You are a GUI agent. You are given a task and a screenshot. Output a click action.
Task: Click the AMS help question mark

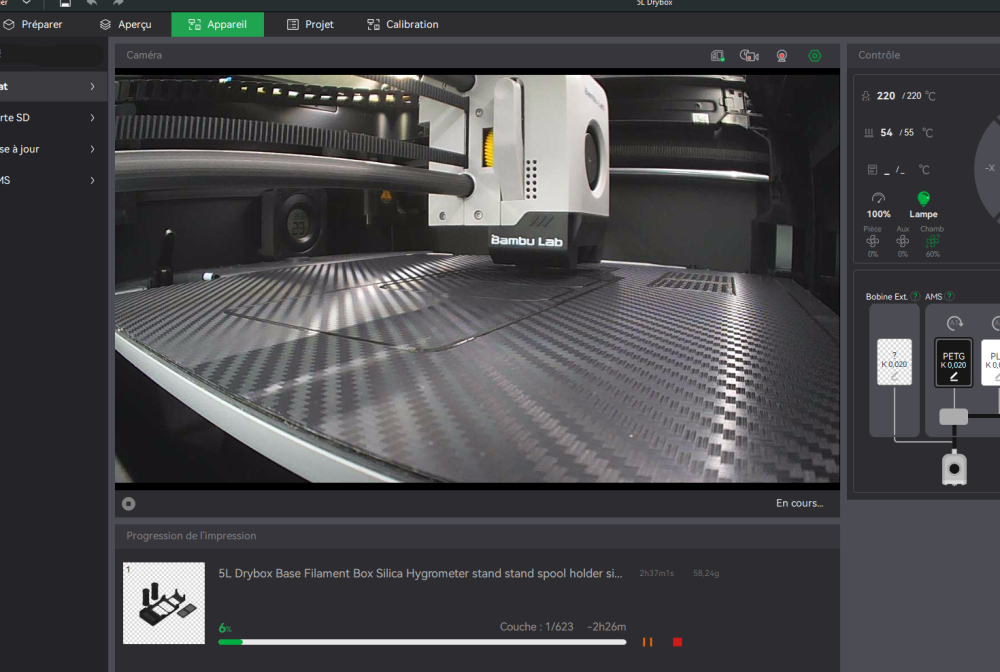[x=950, y=296]
